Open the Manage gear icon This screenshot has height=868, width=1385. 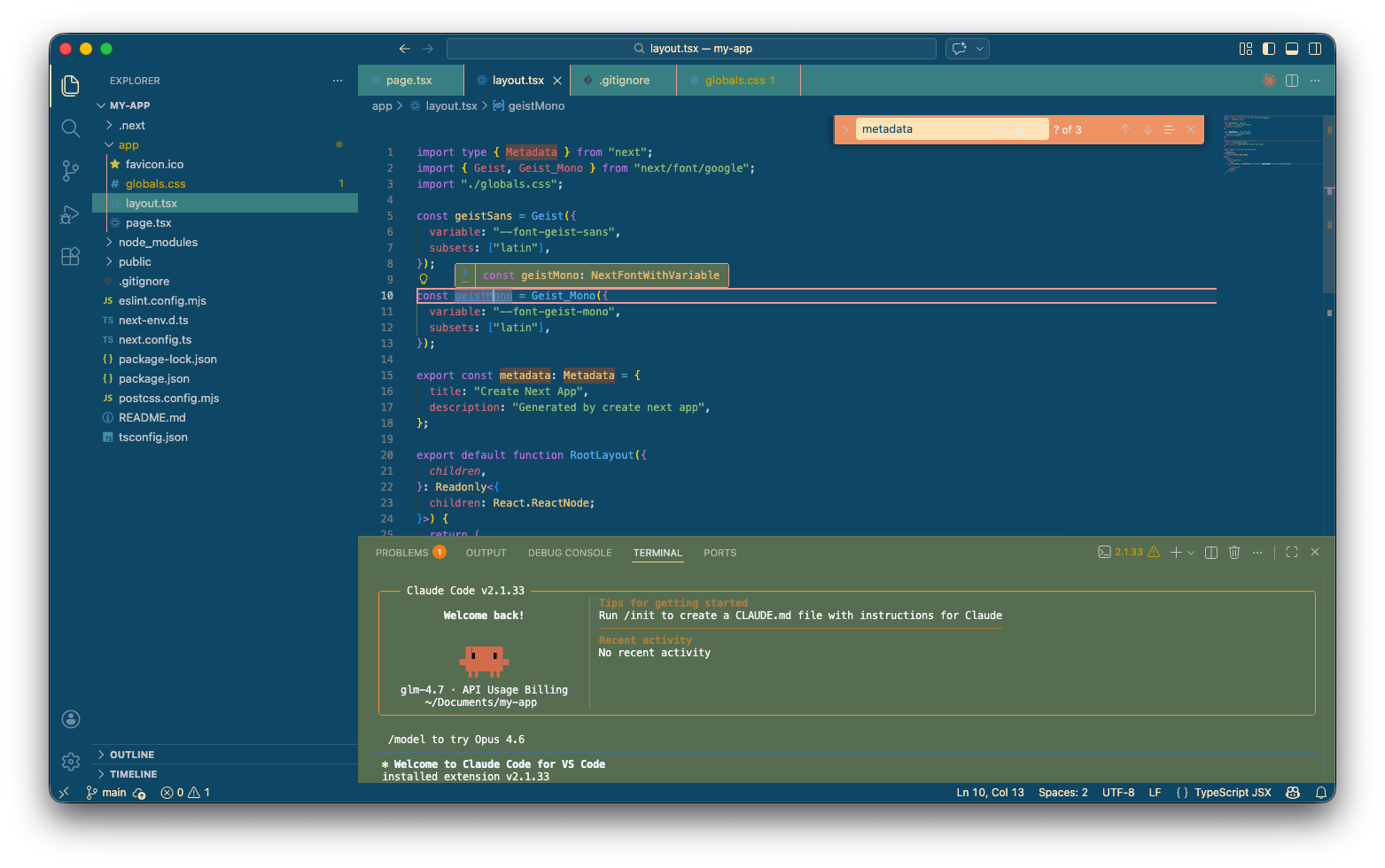click(x=71, y=761)
